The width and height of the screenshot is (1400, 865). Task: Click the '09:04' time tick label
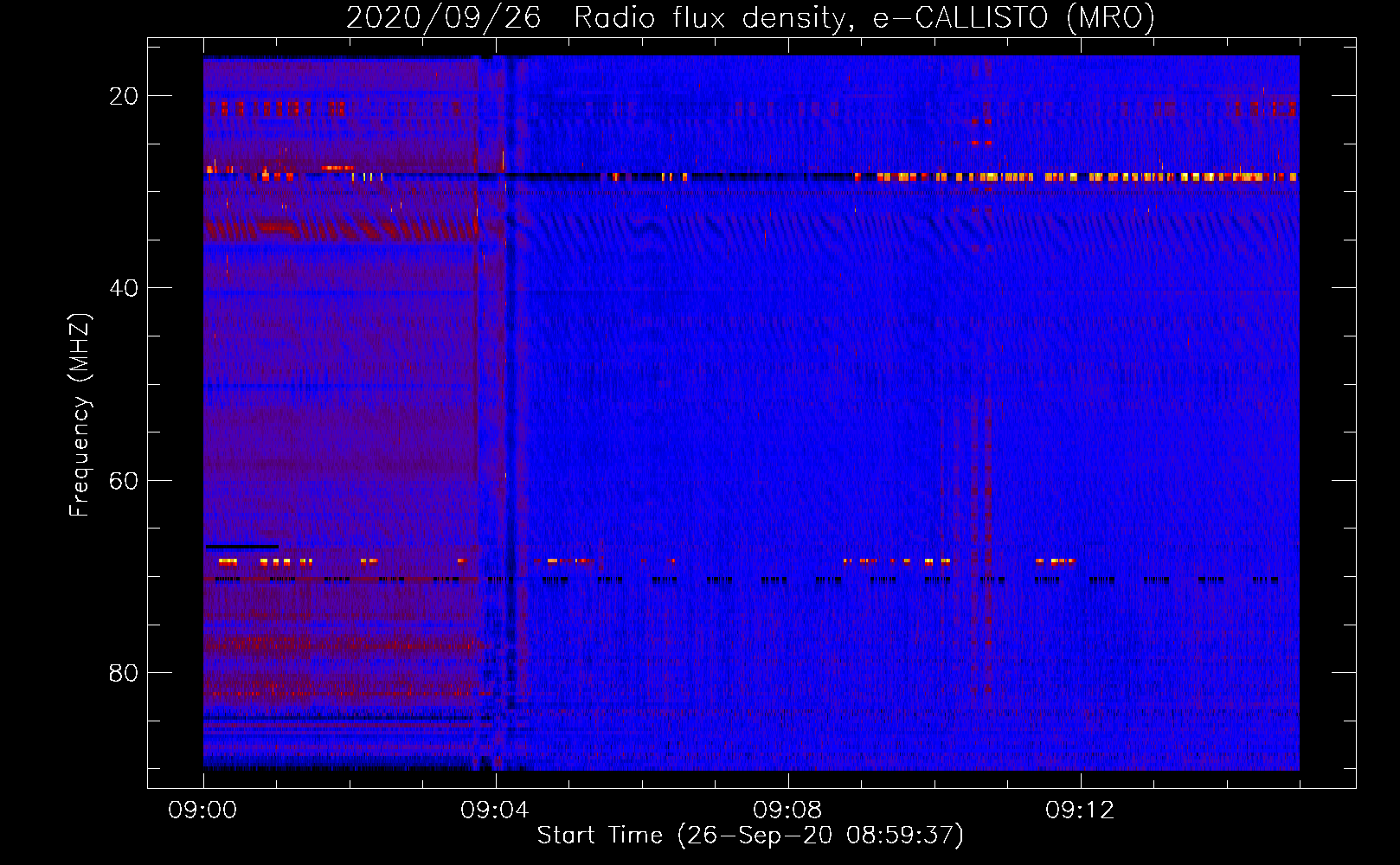point(495,811)
